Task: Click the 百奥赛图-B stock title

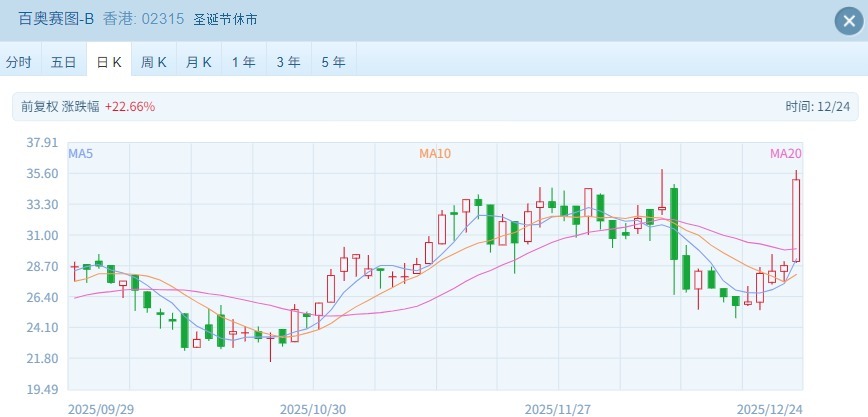Action: pos(57,19)
